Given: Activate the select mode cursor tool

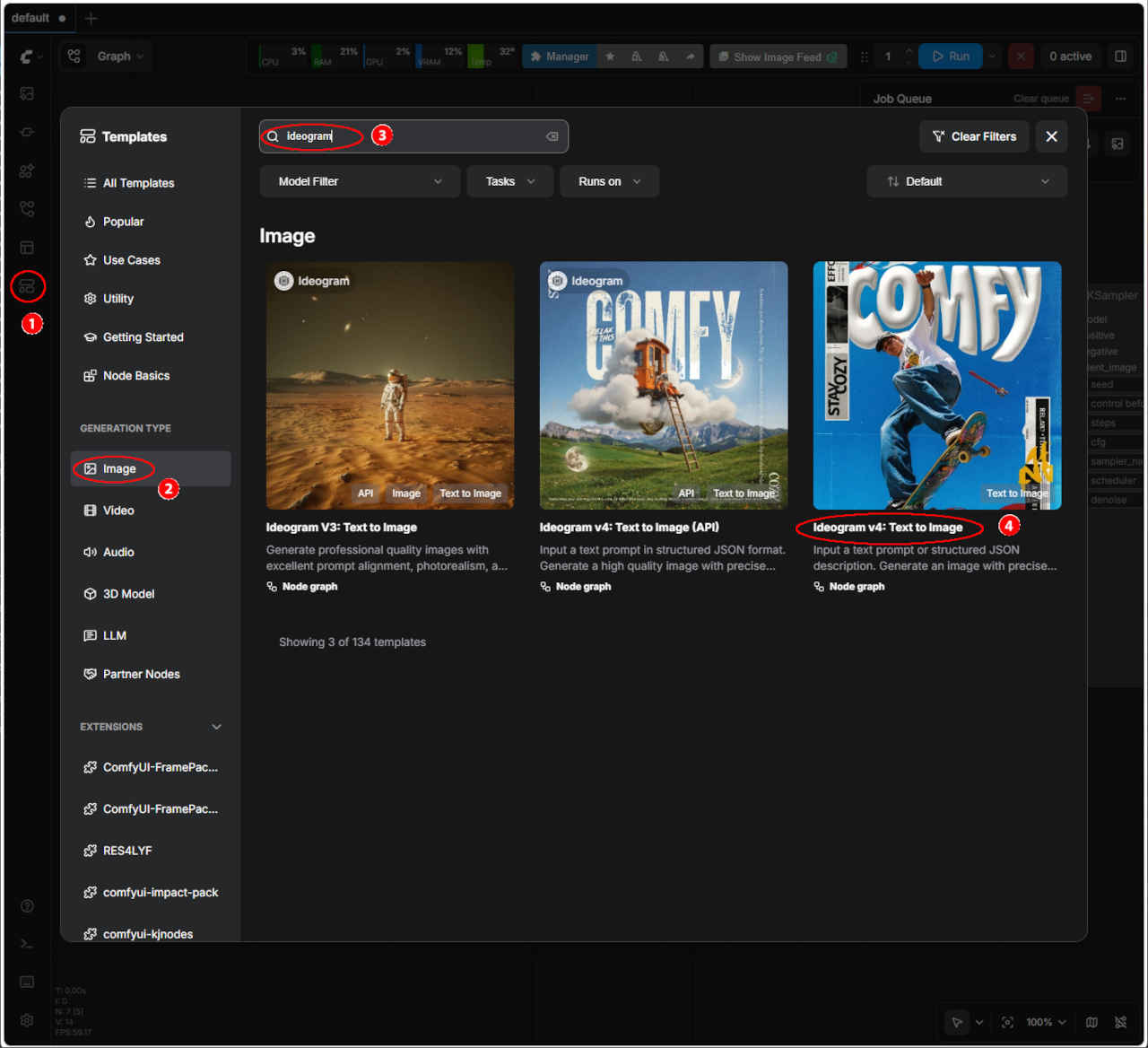Looking at the screenshot, I should (x=957, y=1022).
